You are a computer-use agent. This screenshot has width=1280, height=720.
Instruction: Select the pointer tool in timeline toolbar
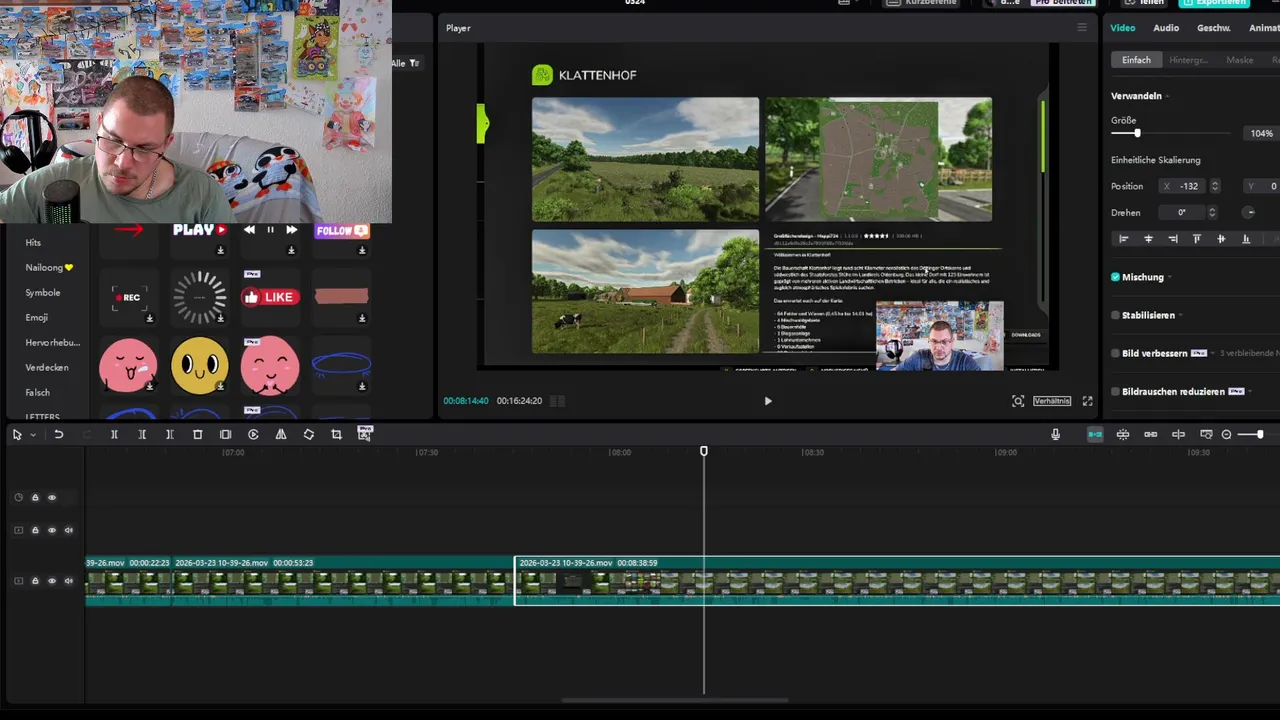click(x=17, y=434)
